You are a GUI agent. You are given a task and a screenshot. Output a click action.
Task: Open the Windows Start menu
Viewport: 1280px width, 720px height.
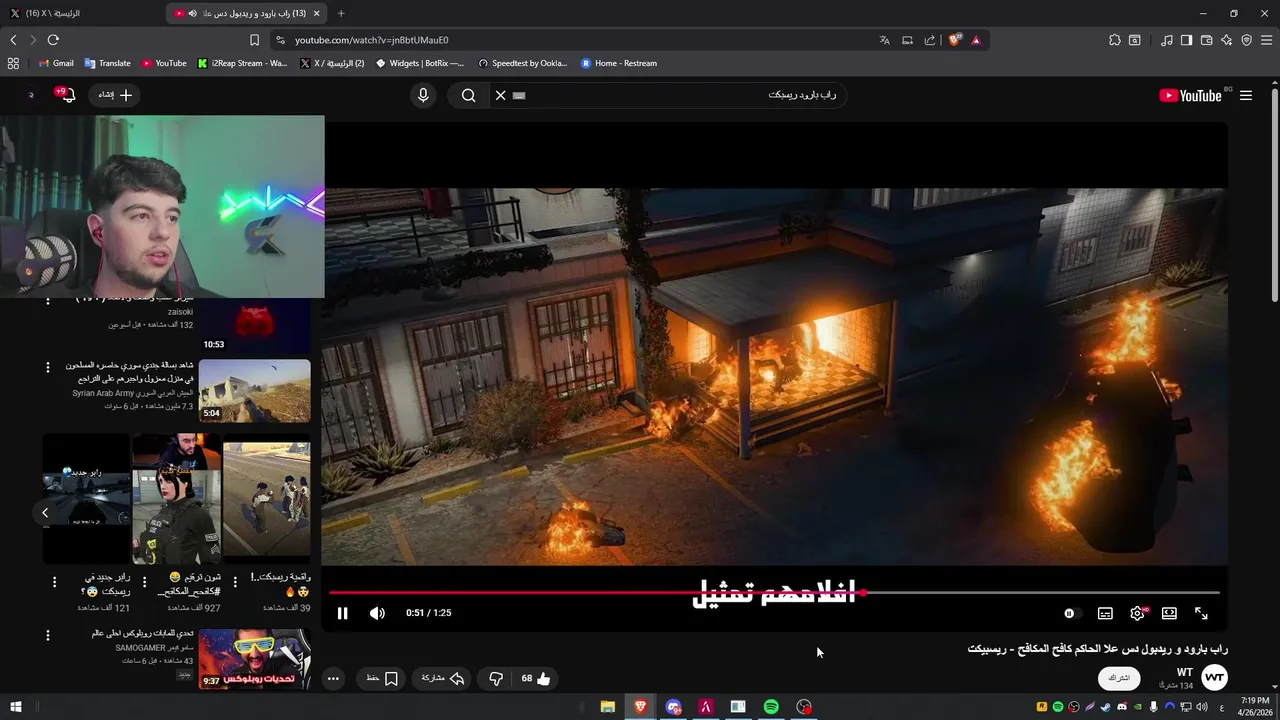click(x=15, y=707)
